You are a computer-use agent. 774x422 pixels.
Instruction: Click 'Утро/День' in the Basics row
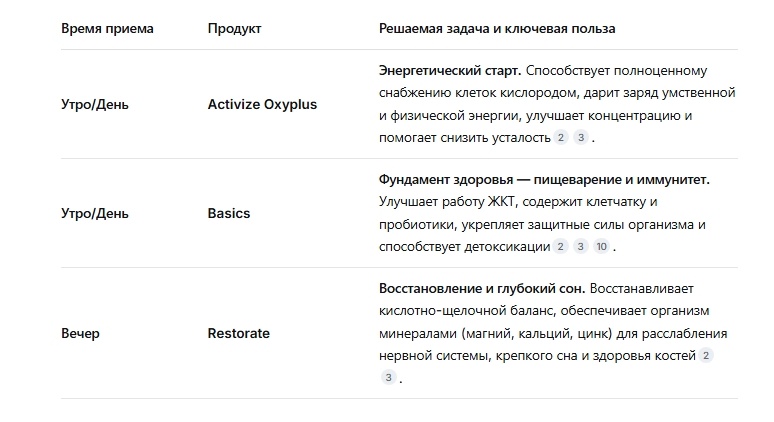[95, 214]
